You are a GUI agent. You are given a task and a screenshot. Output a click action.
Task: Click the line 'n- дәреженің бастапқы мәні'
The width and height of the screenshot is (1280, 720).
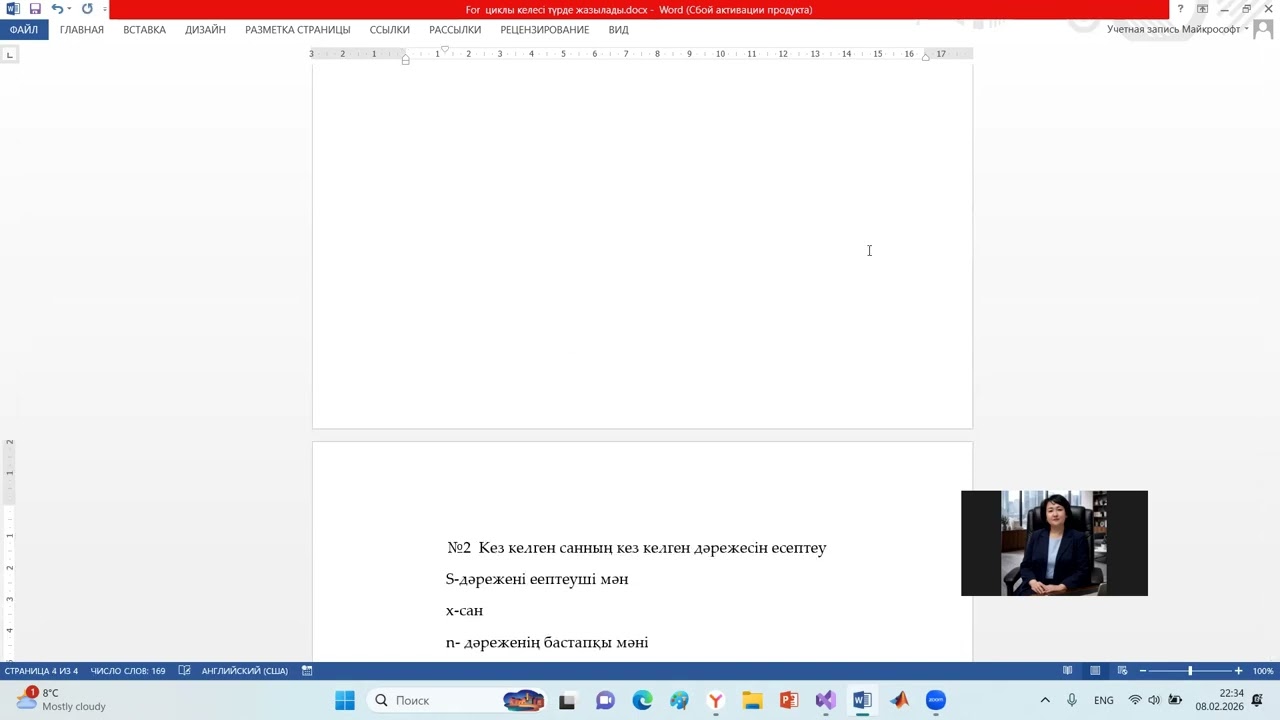[x=547, y=642]
